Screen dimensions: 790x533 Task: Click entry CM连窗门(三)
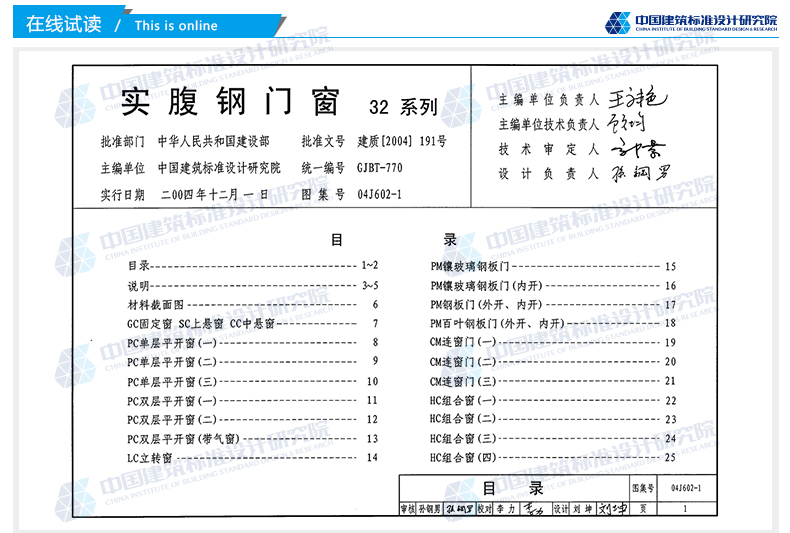pyautogui.click(x=553, y=381)
